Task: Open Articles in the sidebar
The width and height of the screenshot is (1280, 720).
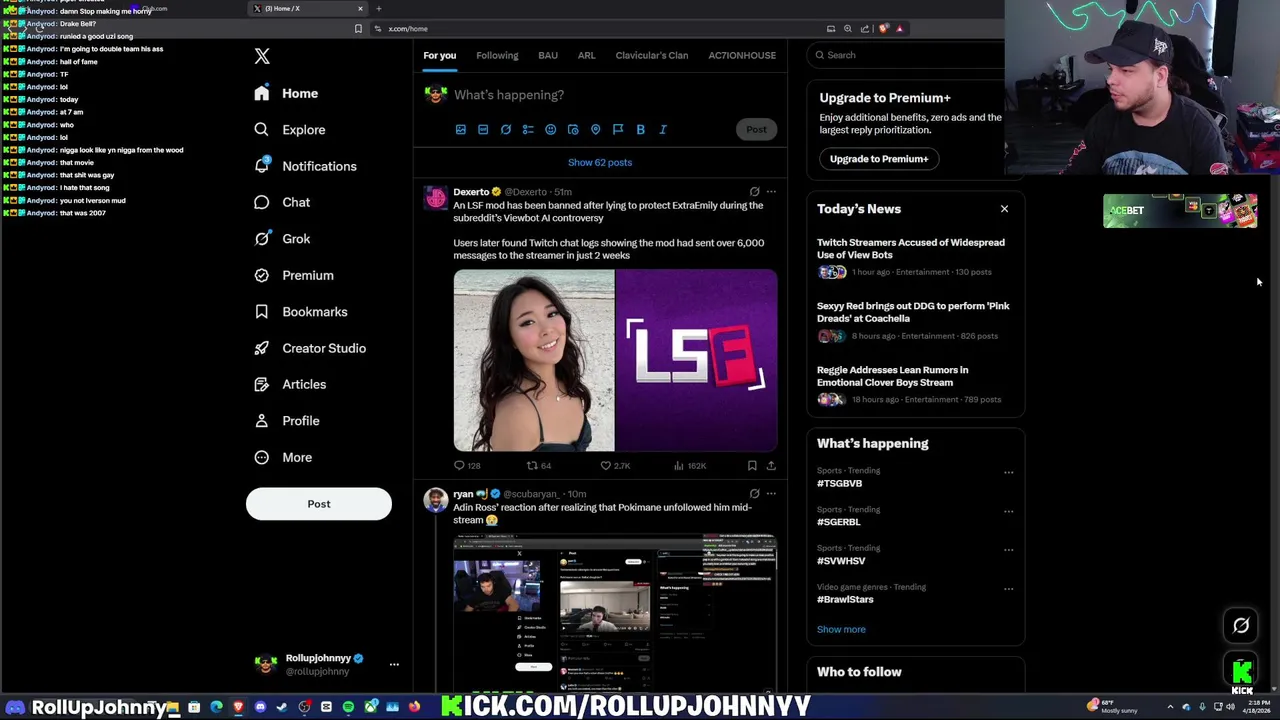Action: (x=290, y=384)
